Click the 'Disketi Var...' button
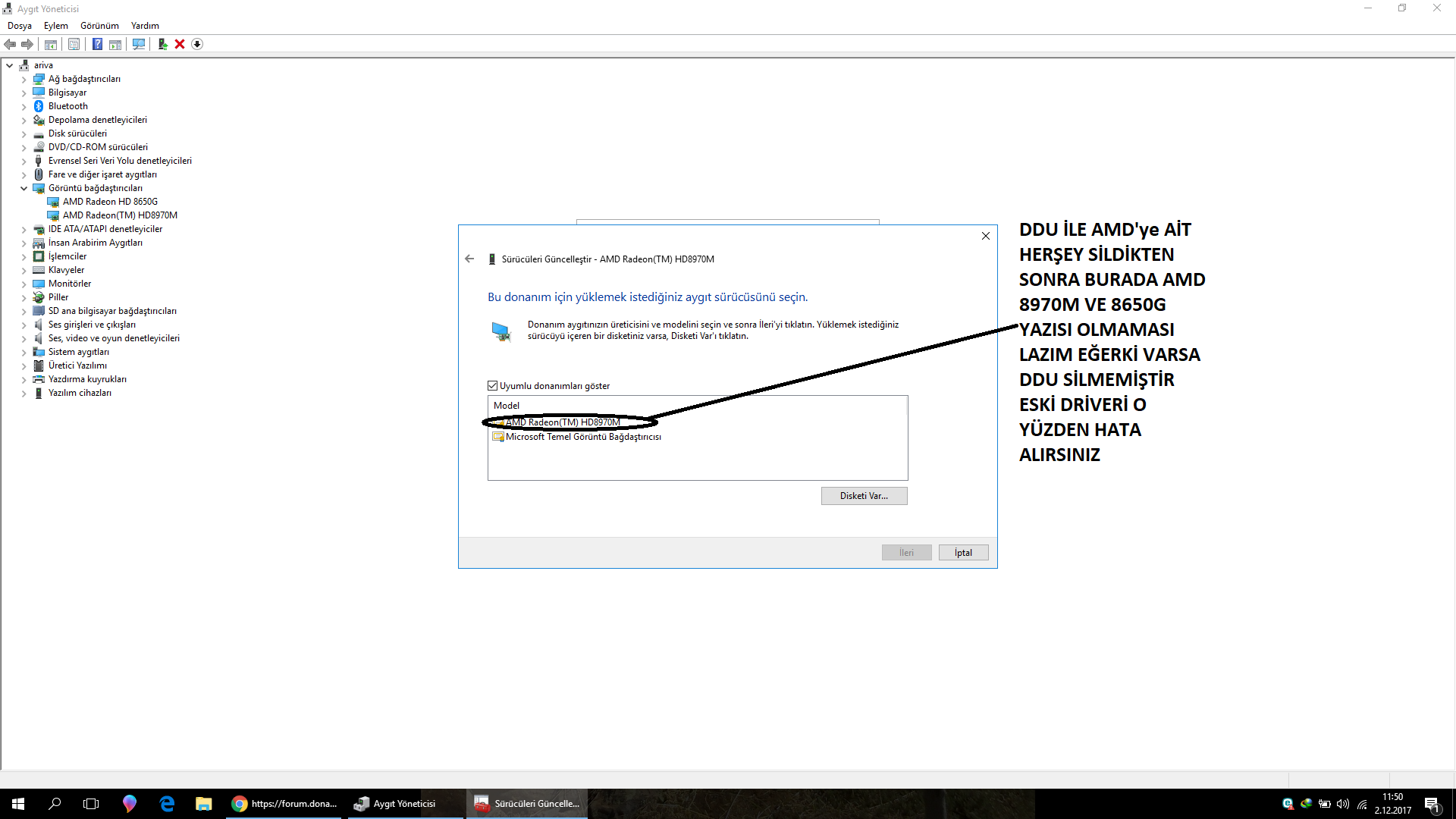This screenshot has width=1456, height=819. (864, 496)
